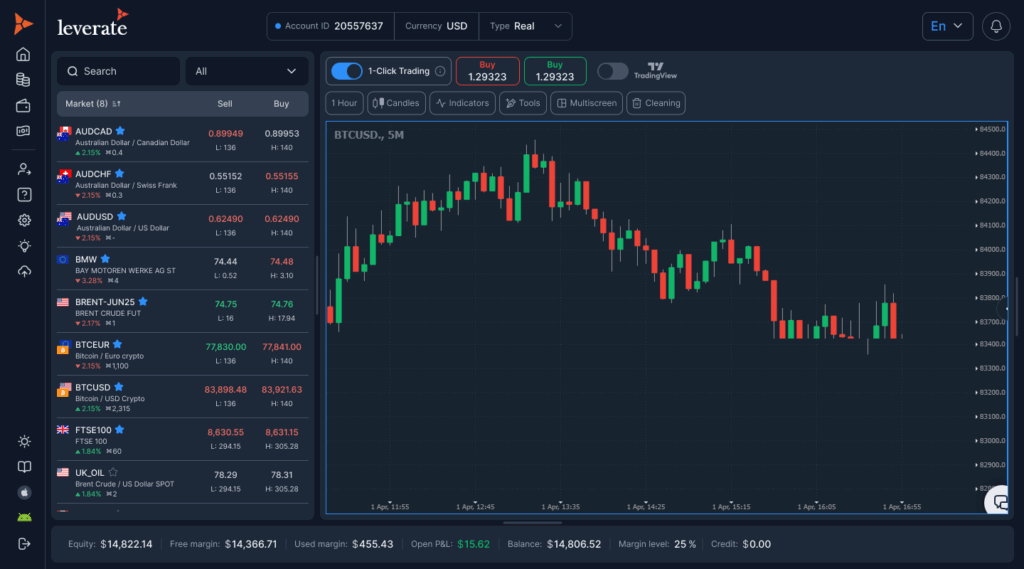Open the All market filter dropdown
The height and width of the screenshot is (569, 1024).
pos(247,71)
